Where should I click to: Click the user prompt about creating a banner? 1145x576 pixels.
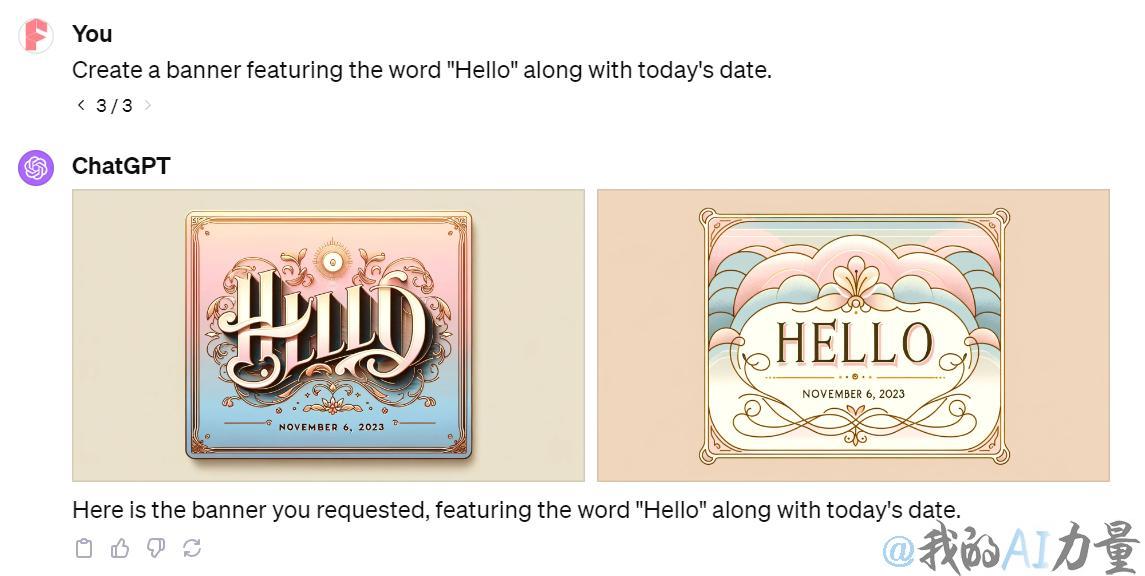(421, 70)
